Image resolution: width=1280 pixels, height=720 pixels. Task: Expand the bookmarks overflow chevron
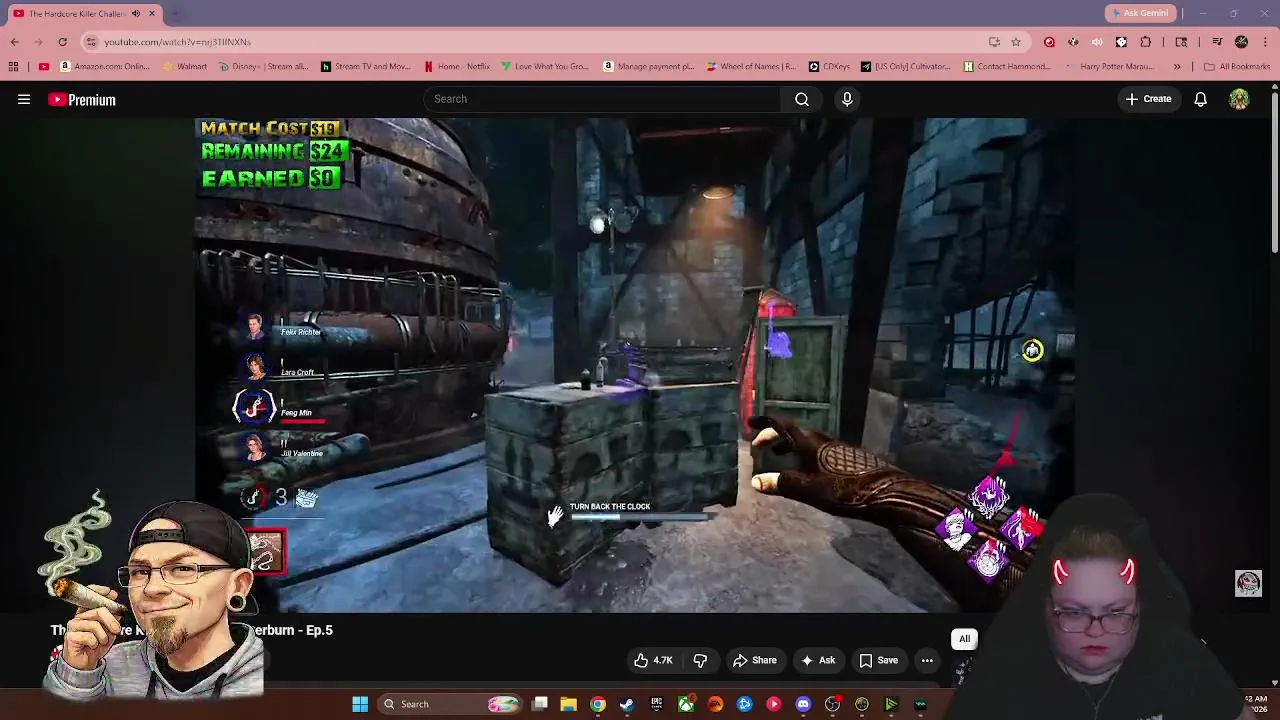tap(1177, 67)
